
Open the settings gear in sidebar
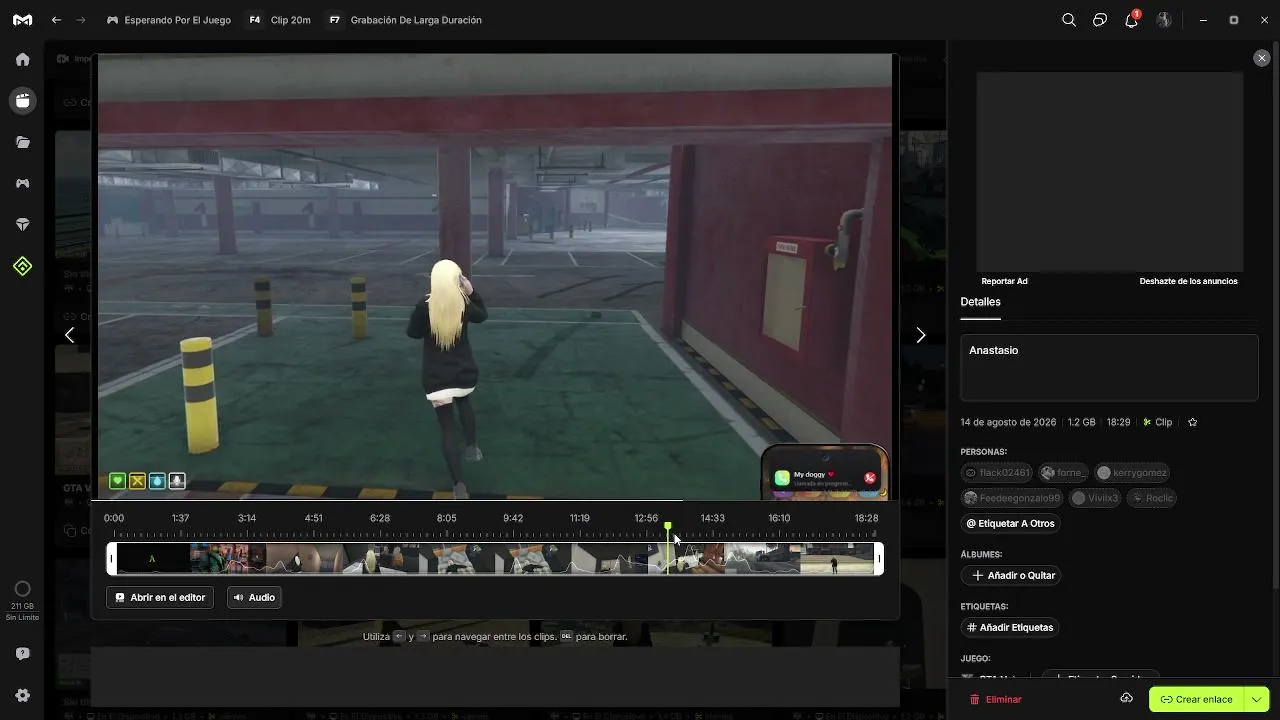point(22,695)
